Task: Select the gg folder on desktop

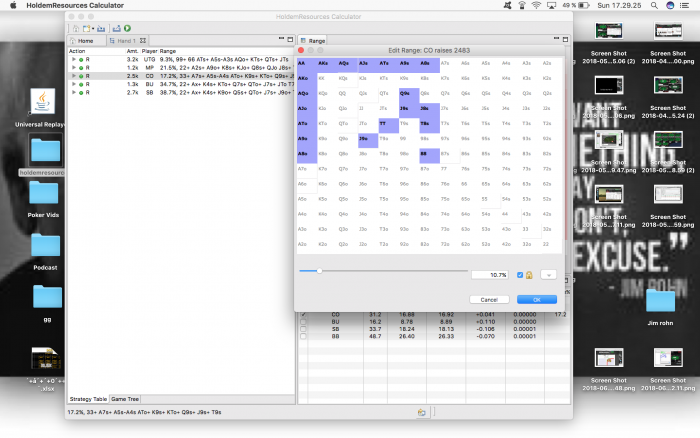Action: tap(47, 296)
